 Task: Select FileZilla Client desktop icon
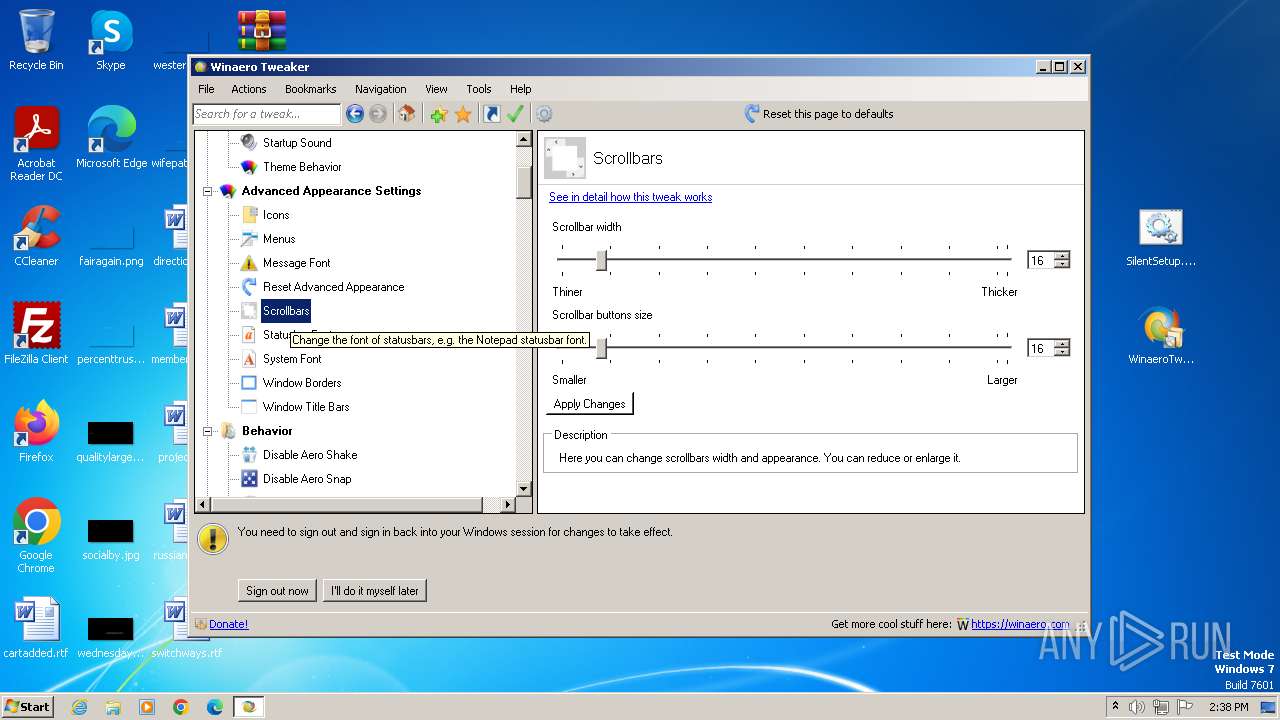pos(36,333)
